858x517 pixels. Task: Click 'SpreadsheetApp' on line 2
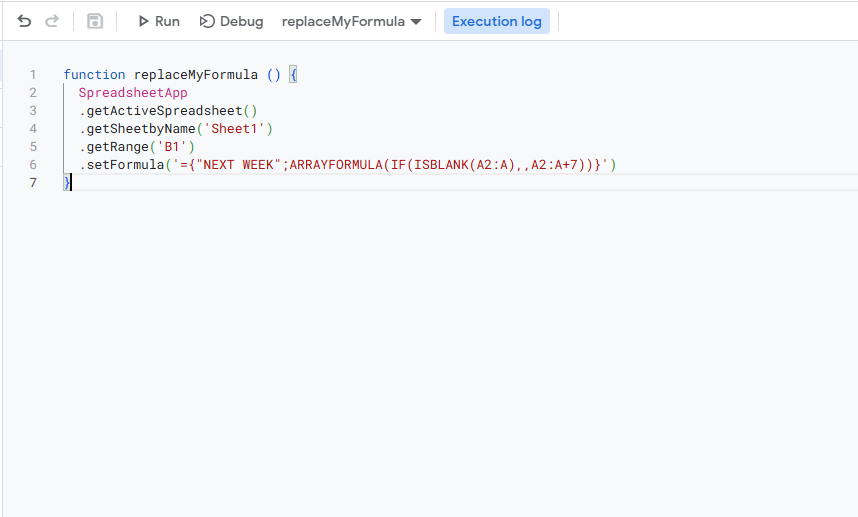click(133, 92)
